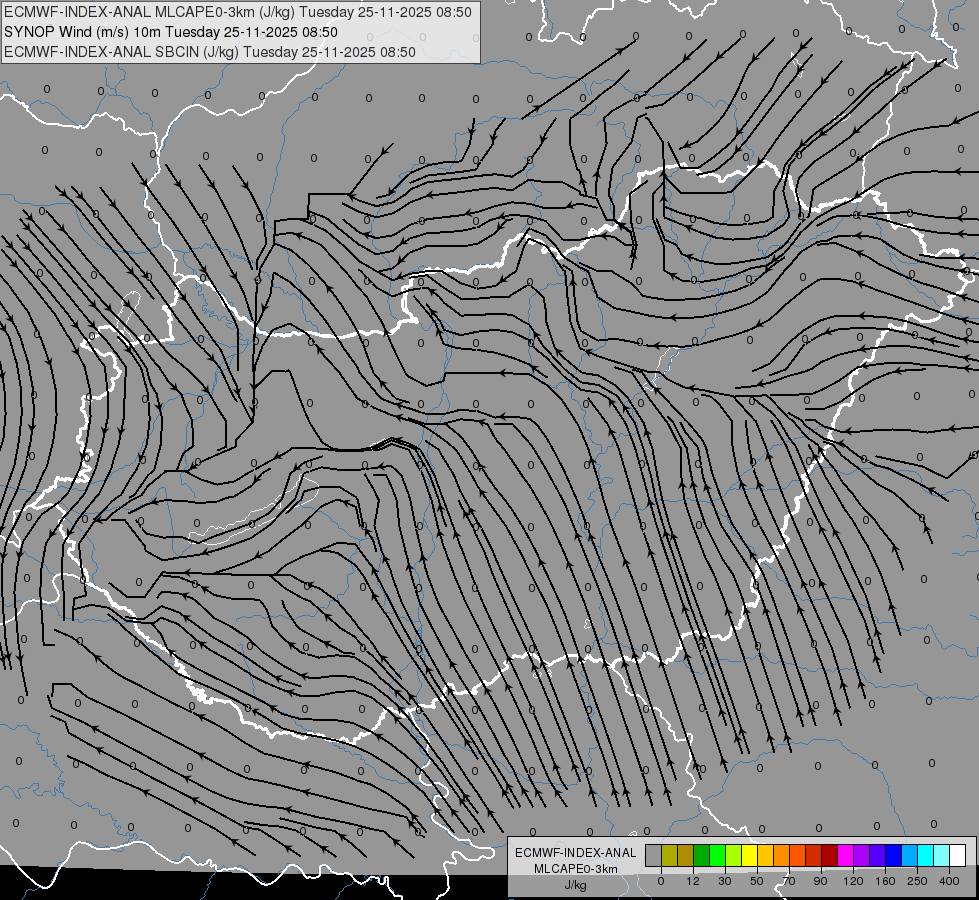Click the legend scale value 50

757,881
